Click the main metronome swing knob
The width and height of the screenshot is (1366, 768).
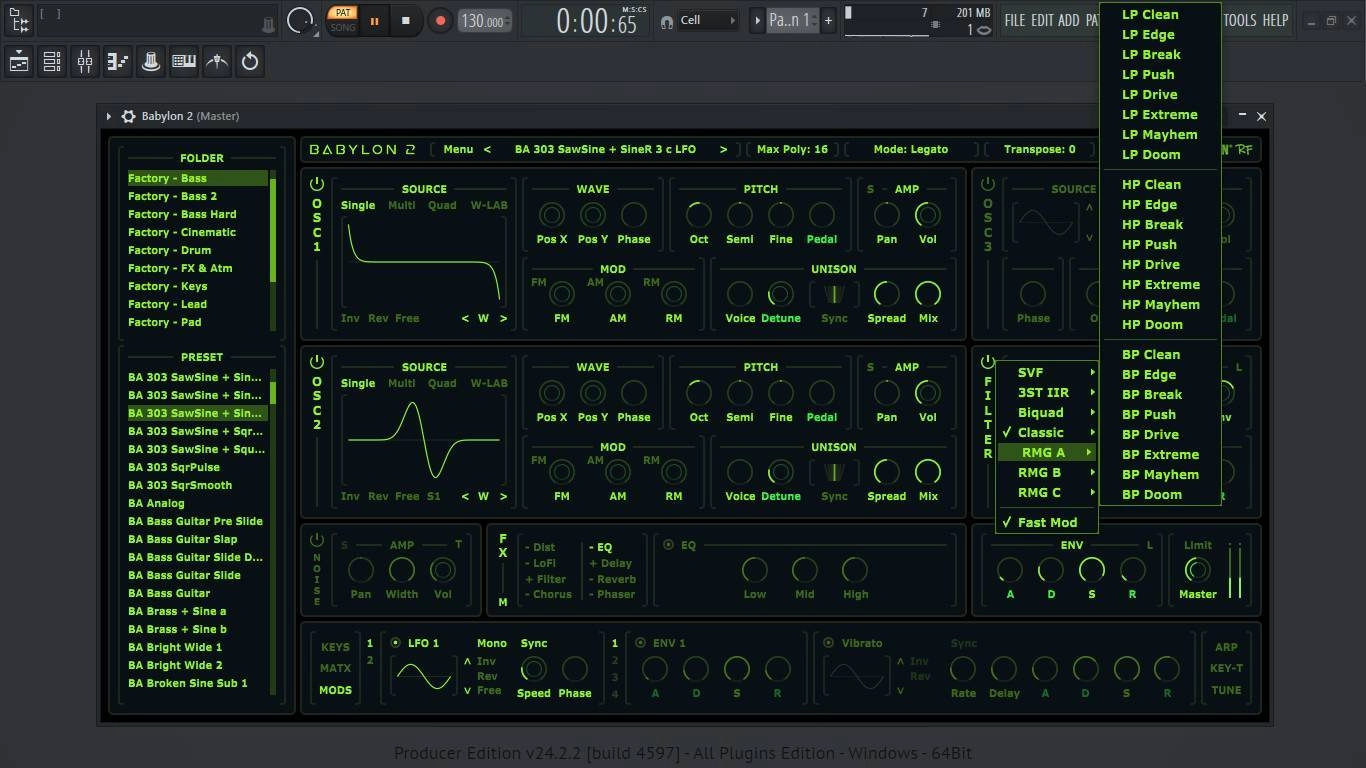pyautogui.click(x=300, y=20)
